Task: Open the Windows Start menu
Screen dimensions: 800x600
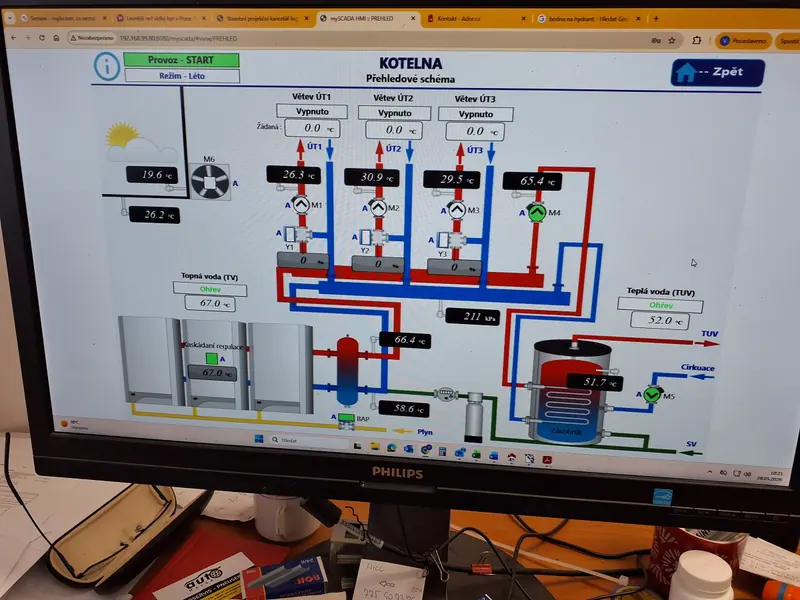Action: coord(259,439)
